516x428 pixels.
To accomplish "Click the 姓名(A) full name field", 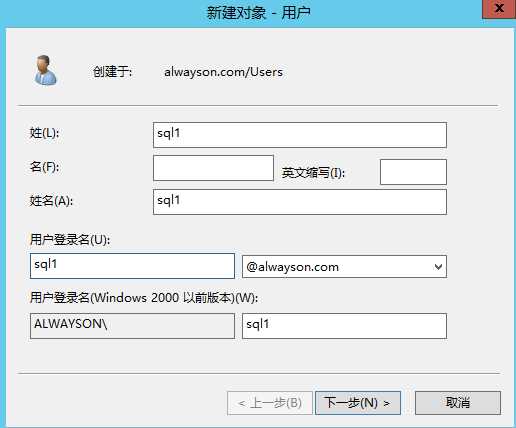I will [x=300, y=202].
